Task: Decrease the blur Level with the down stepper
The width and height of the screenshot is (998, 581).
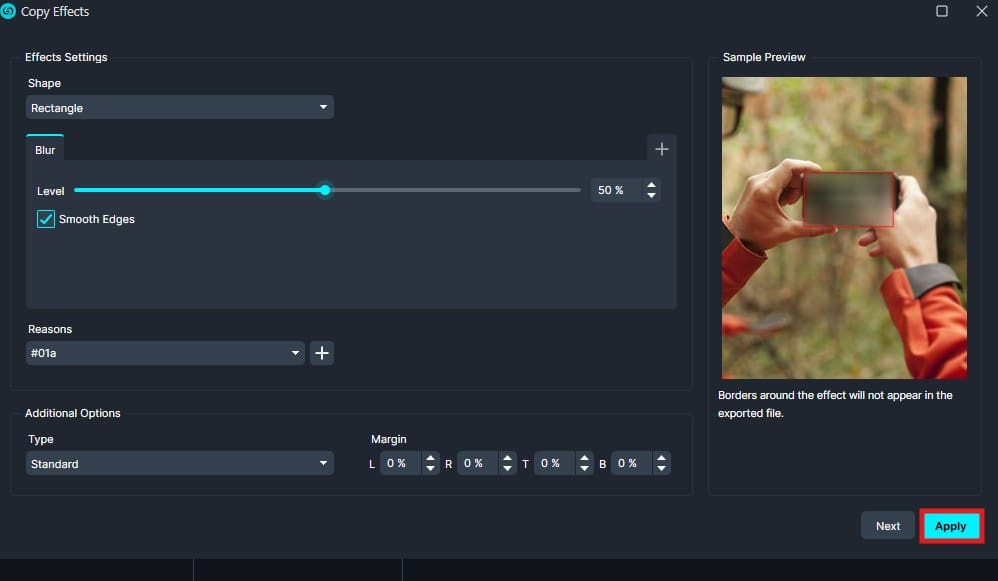Action: pos(651,195)
